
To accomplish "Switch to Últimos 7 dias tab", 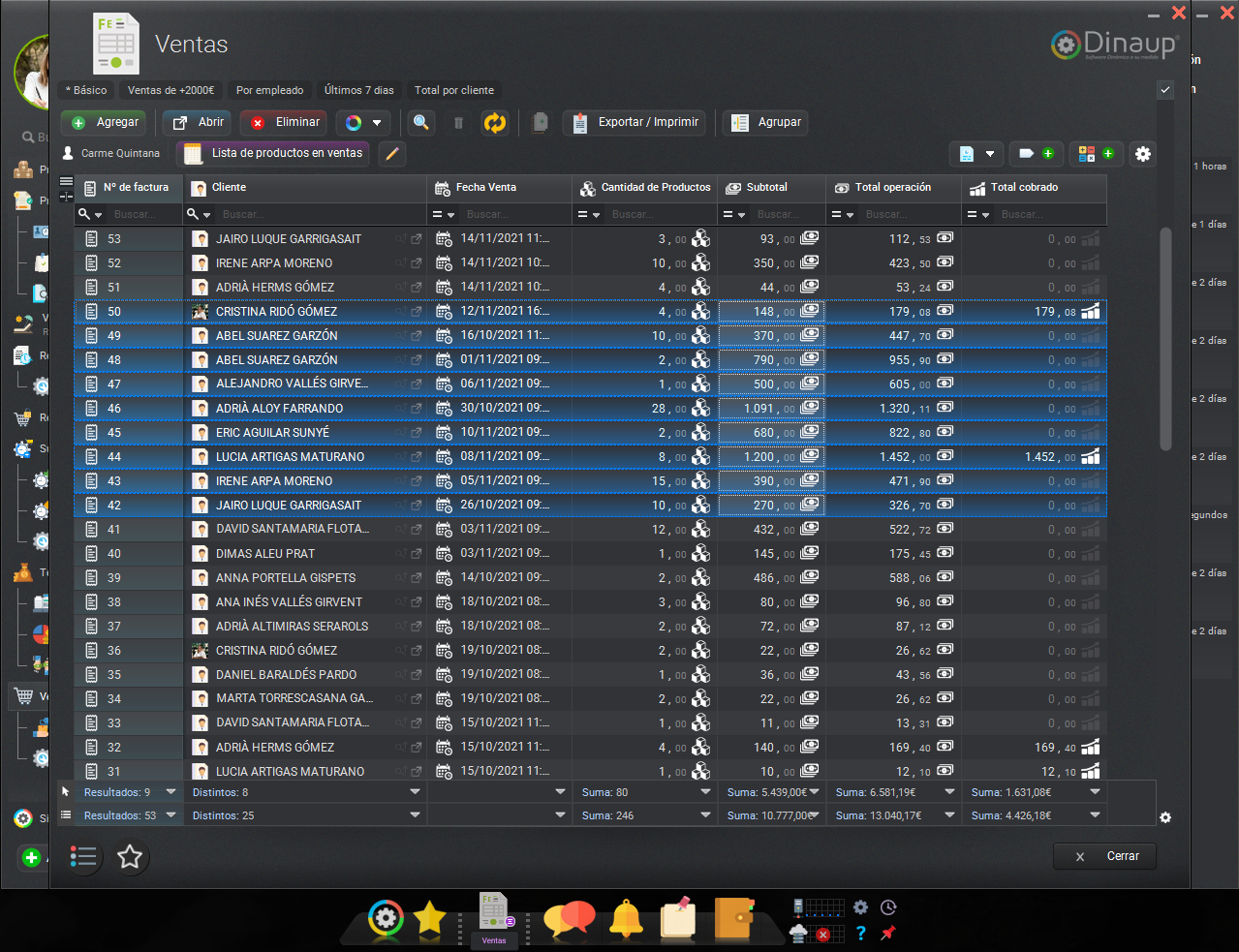I will [x=359, y=90].
